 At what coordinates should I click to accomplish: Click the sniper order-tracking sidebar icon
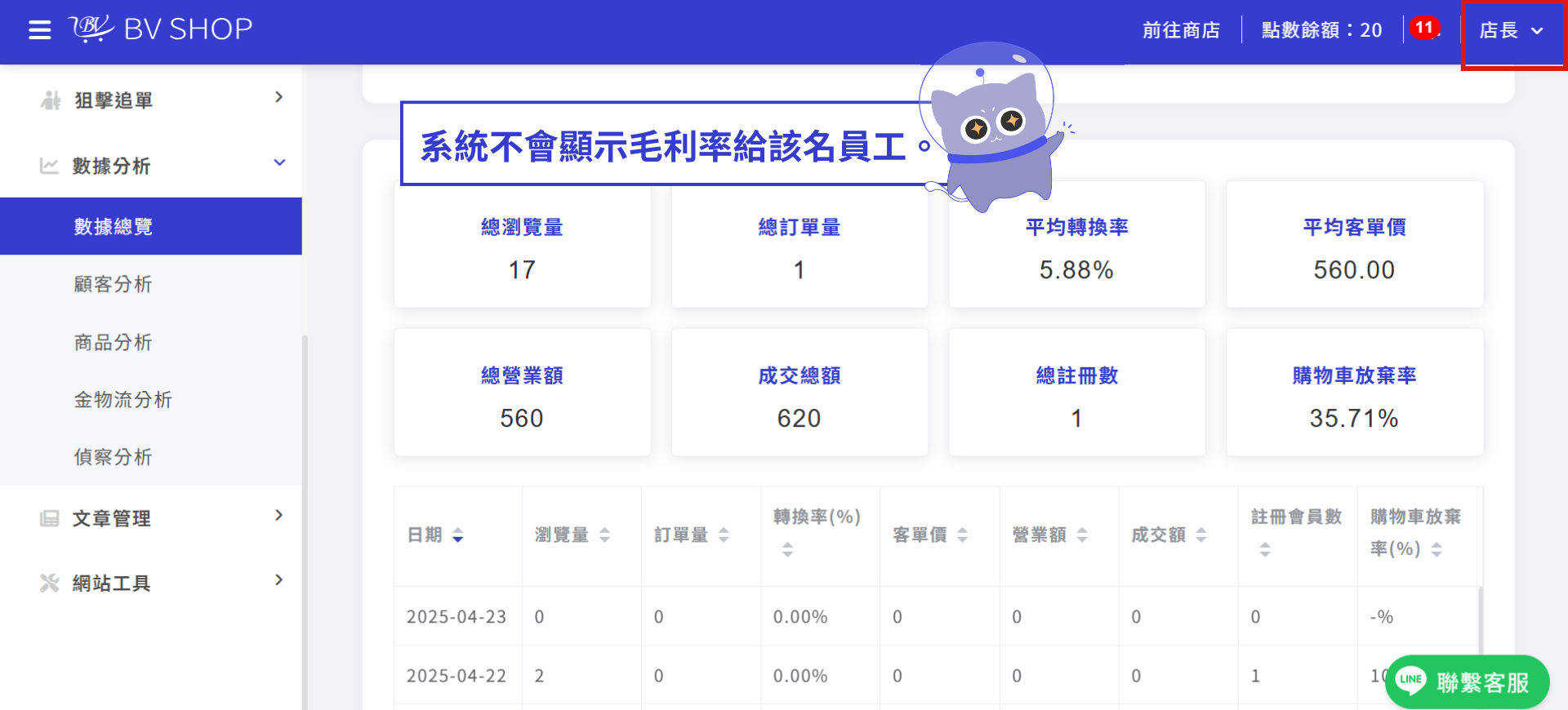click(51, 100)
